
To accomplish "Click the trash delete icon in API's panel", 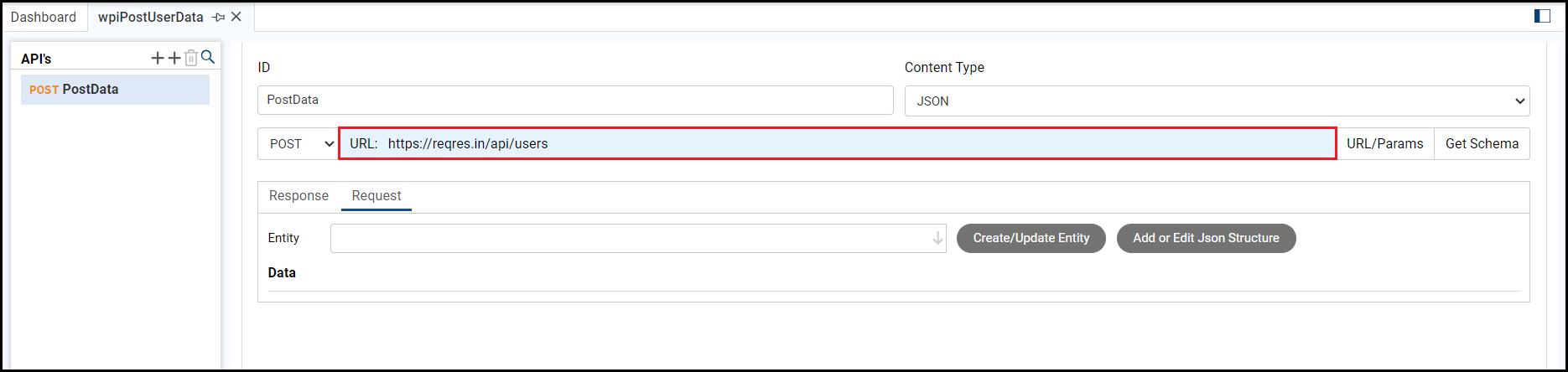I will (x=191, y=58).
